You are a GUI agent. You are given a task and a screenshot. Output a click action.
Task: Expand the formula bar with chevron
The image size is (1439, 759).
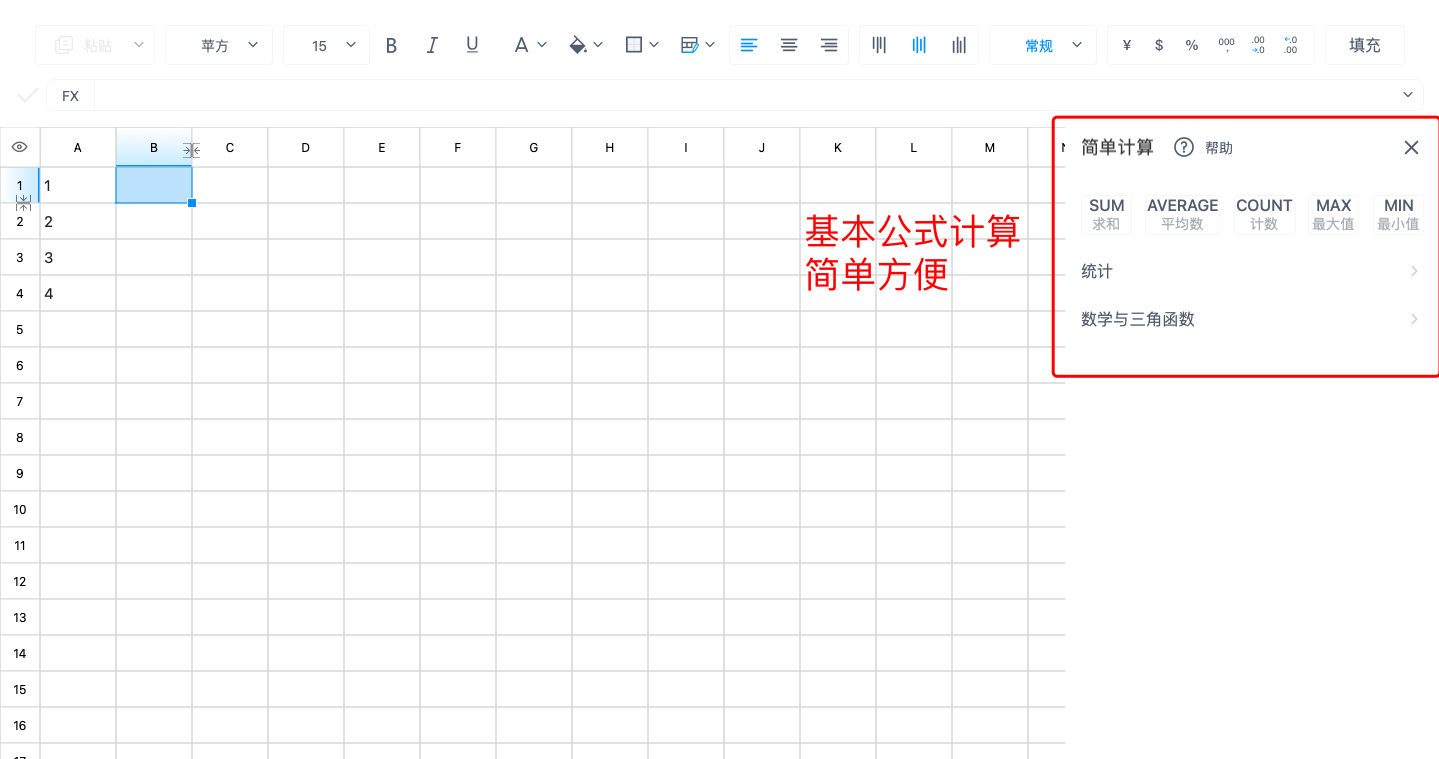coord(1409,95)
